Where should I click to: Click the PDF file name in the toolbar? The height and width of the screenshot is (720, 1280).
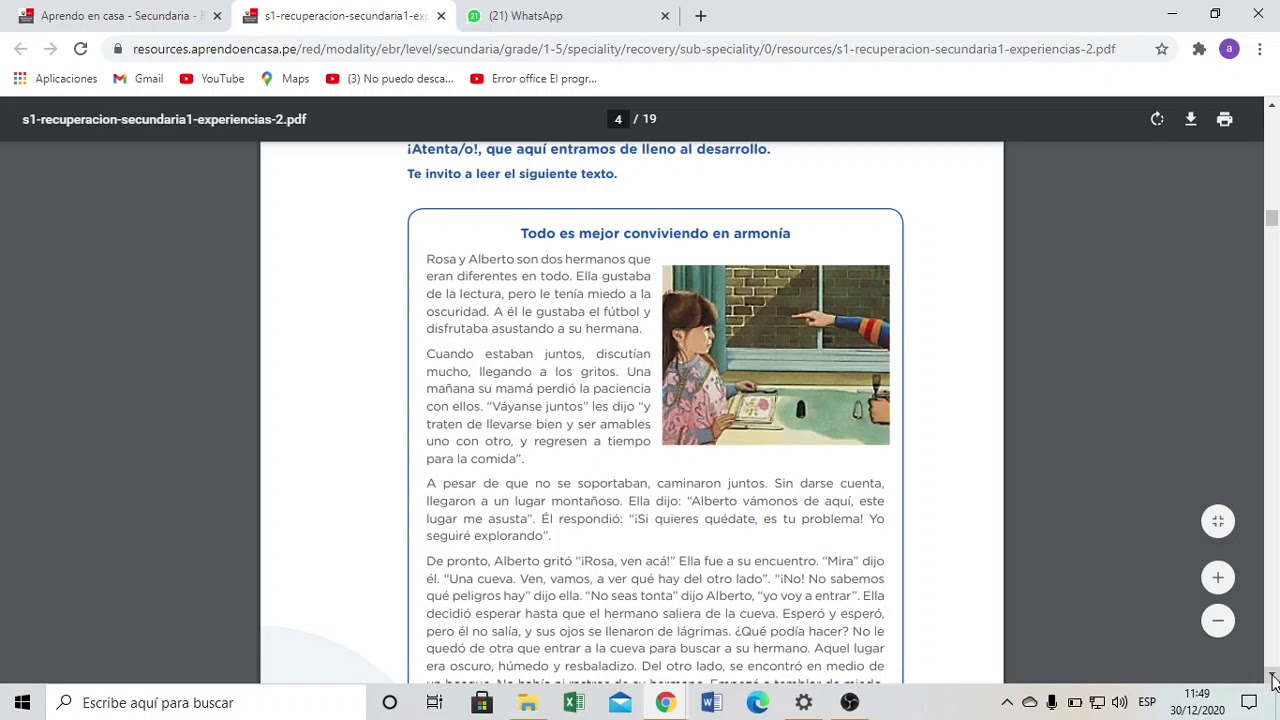164,119
